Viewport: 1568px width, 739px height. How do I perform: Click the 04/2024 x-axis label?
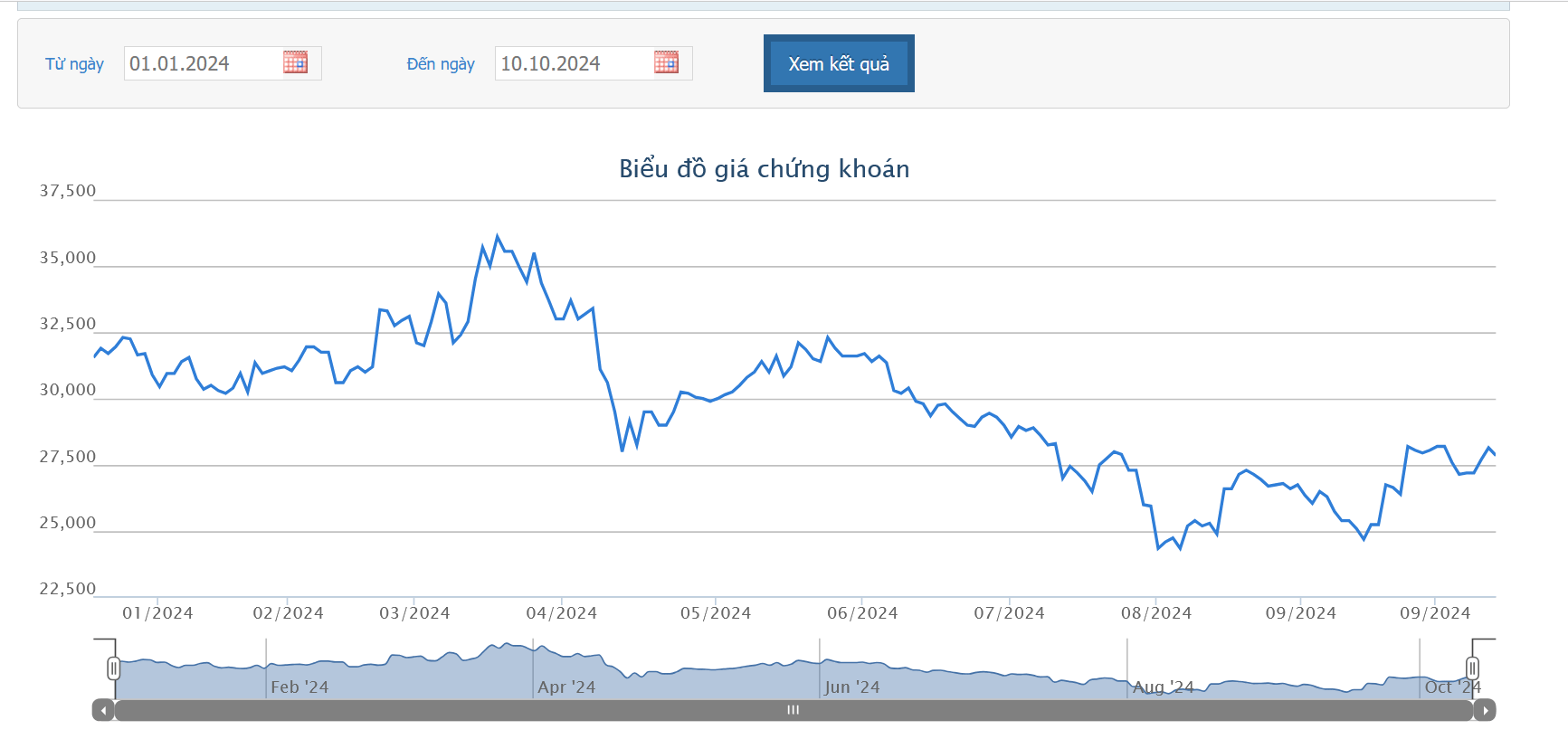tap(562, 613)
